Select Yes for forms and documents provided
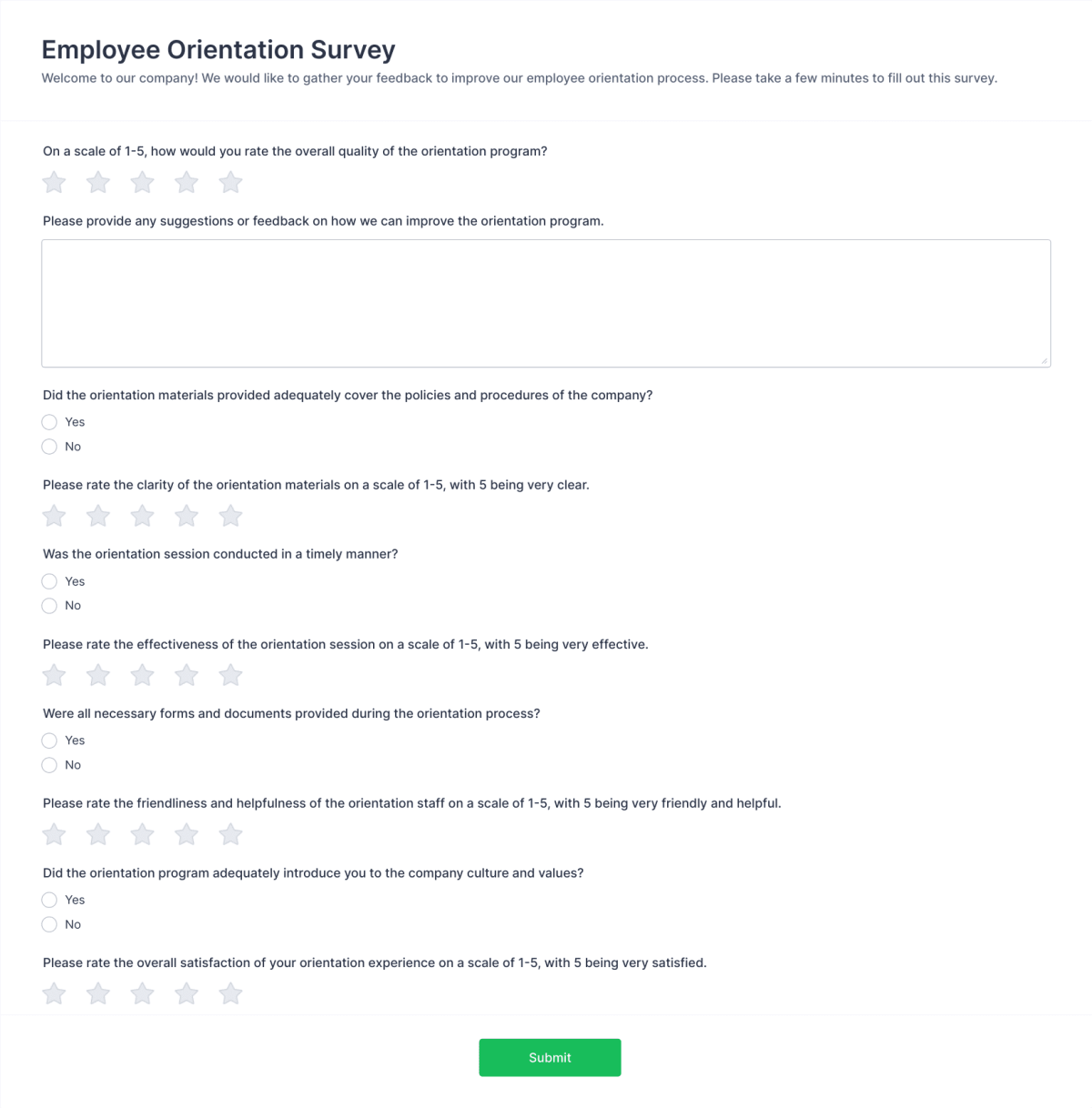The width and height of the screenshot is (1092, 1108). [49, 740]
